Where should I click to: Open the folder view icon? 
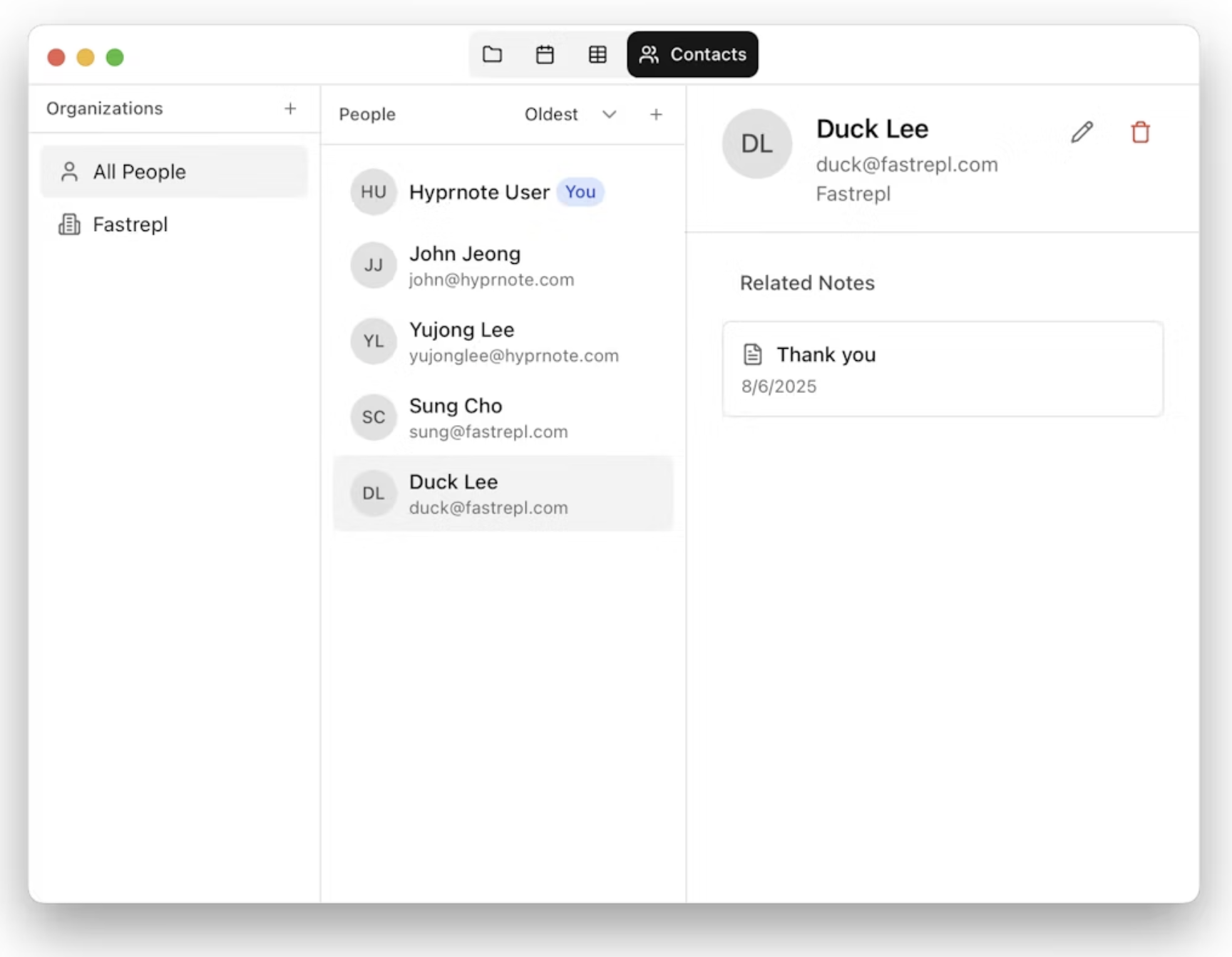(x=492, y=55)
